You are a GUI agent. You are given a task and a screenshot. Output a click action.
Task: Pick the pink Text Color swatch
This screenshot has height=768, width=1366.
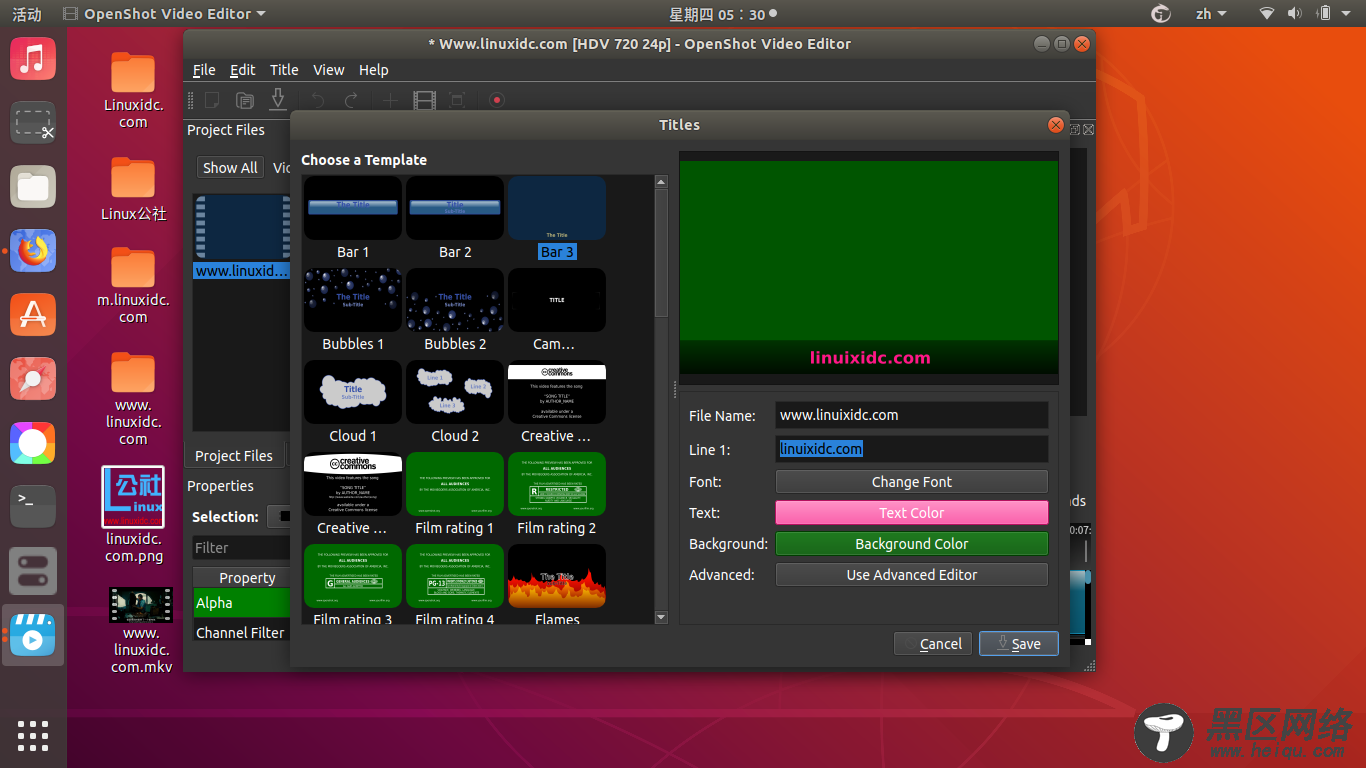point(912,513)
